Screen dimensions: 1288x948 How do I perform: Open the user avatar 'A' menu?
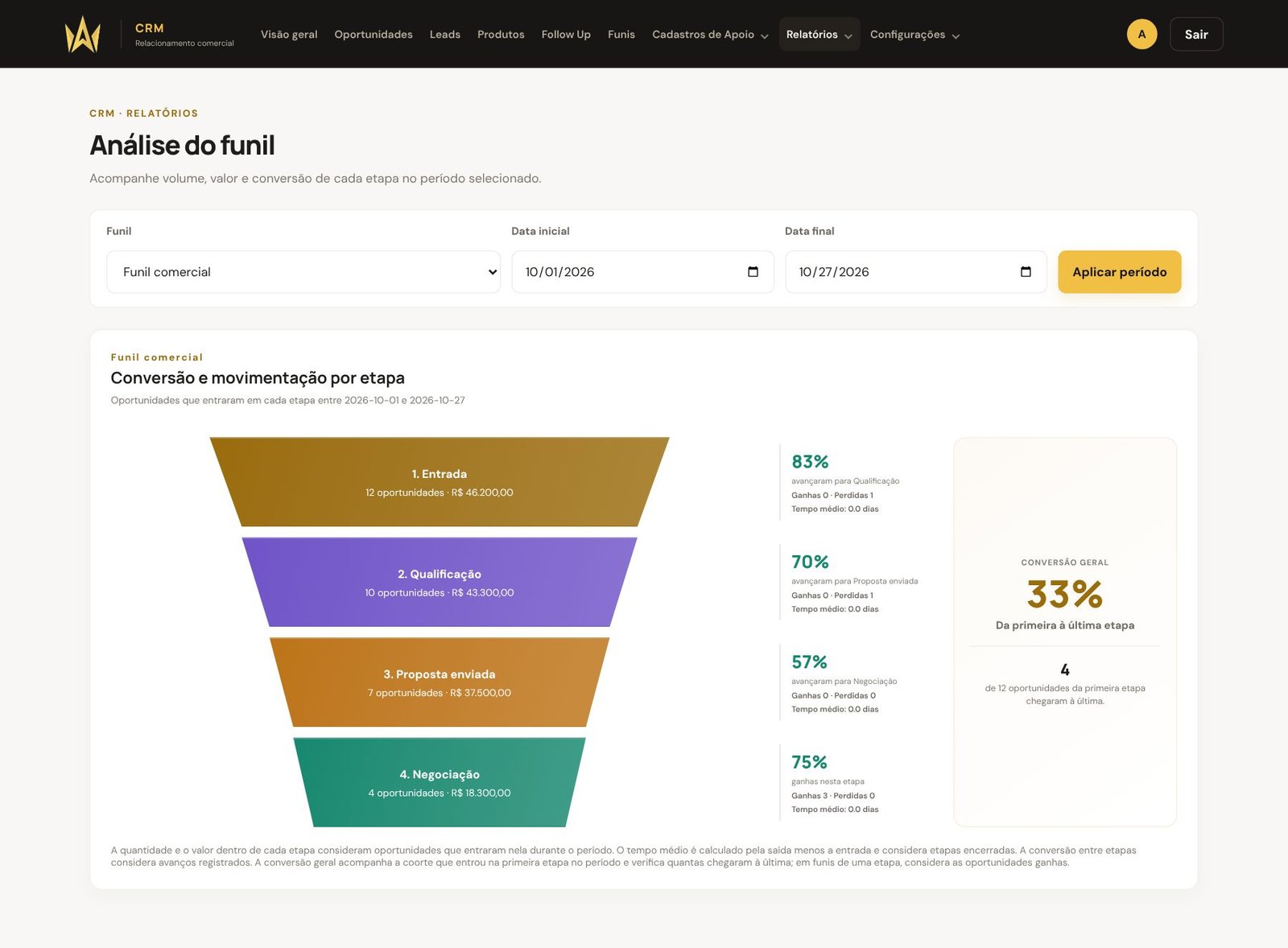coord(1141,34)
